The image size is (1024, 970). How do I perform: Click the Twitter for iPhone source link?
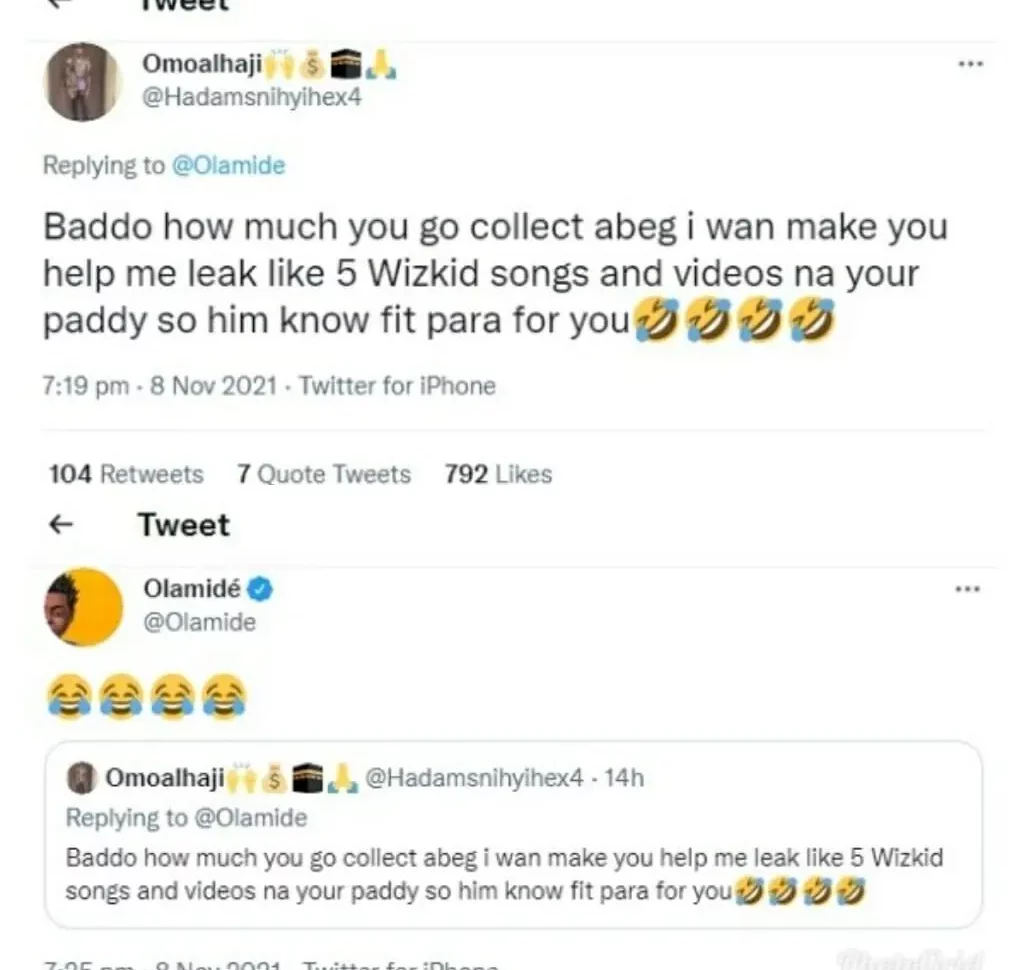pos(397,385)
